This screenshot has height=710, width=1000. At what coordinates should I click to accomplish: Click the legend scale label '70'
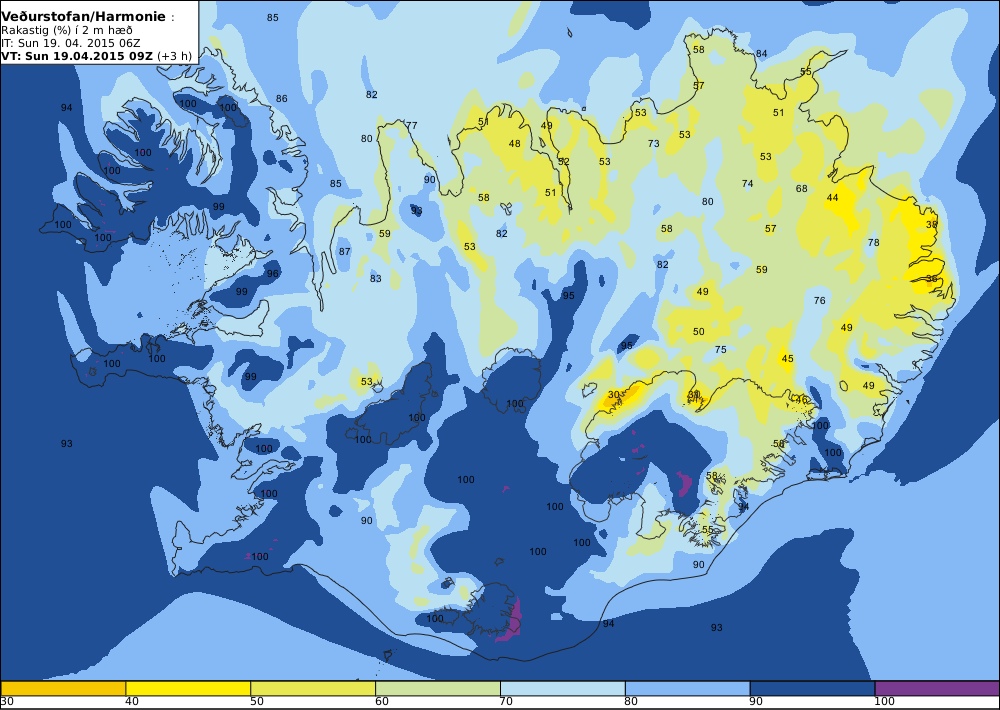[506, 702]
